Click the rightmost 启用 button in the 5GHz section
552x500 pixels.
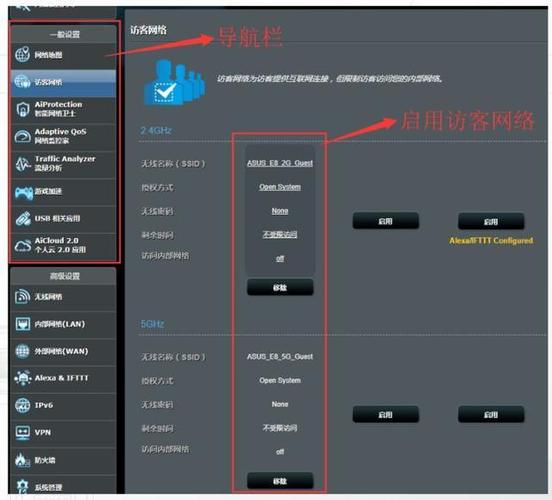coord(491,414)
